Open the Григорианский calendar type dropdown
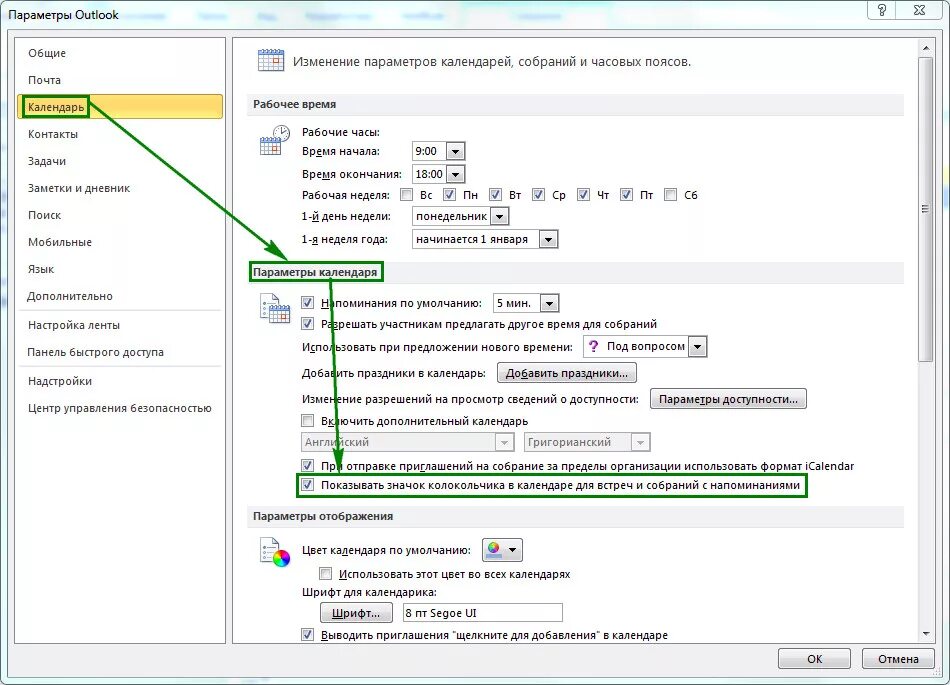The height and width of the screenshot is (685, 950). pyautogui.click(x=640, y=442)
